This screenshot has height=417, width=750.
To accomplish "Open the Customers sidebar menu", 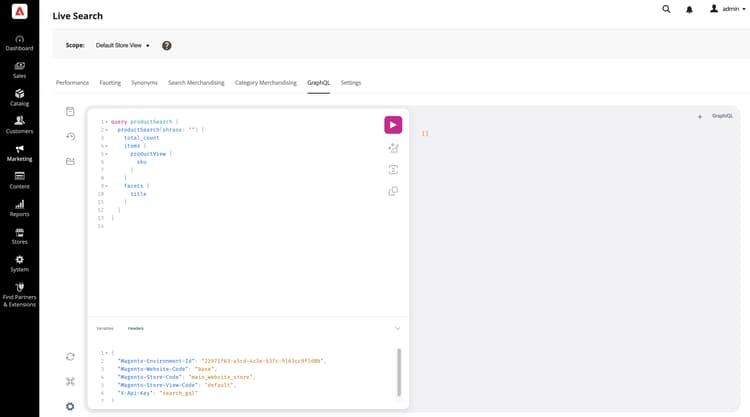I will pyautogui.click(x=19, y=125).
